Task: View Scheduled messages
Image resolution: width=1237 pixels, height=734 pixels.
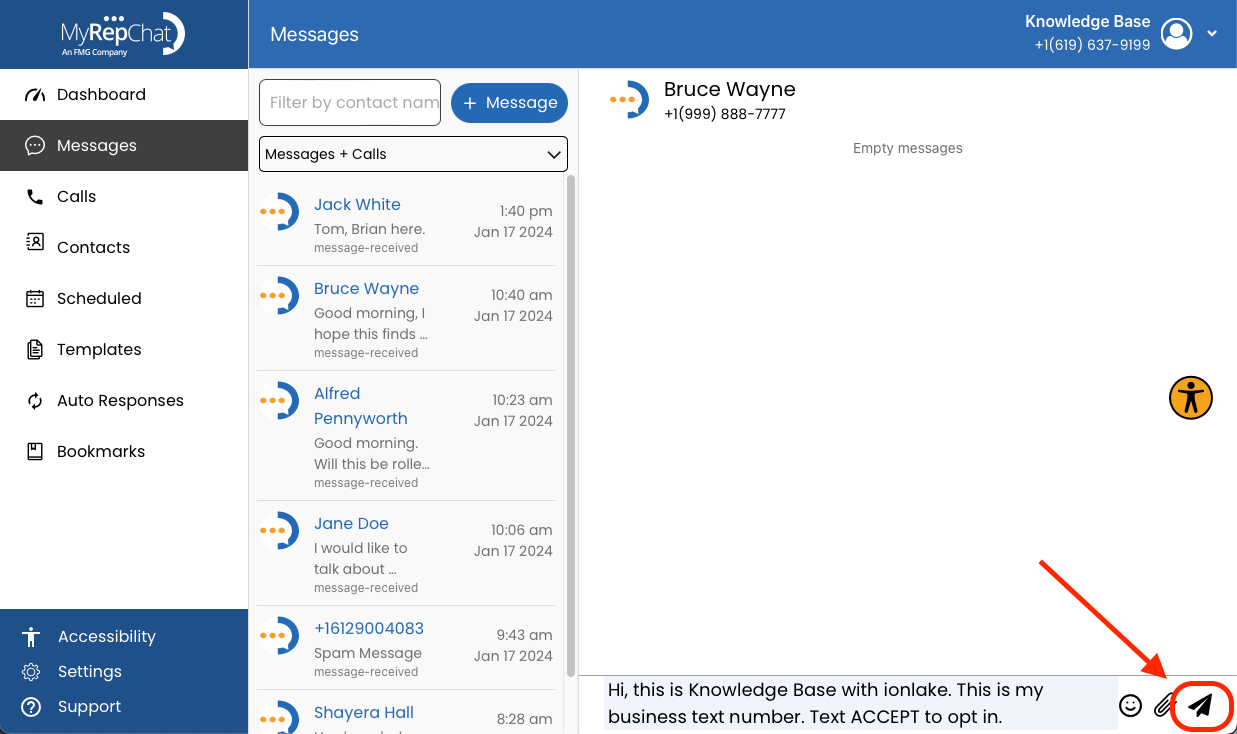Action: (x=101, y=298)
